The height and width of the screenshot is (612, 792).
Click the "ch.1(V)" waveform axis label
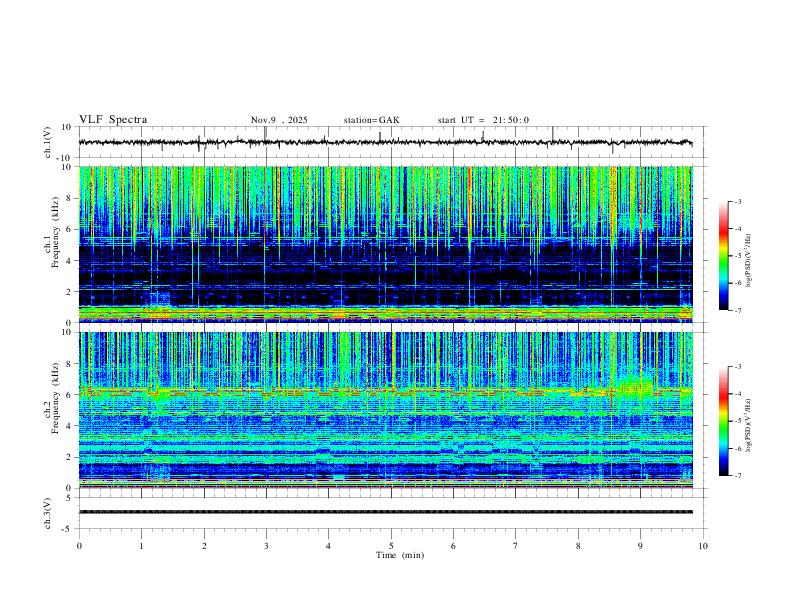coord(48,142)
